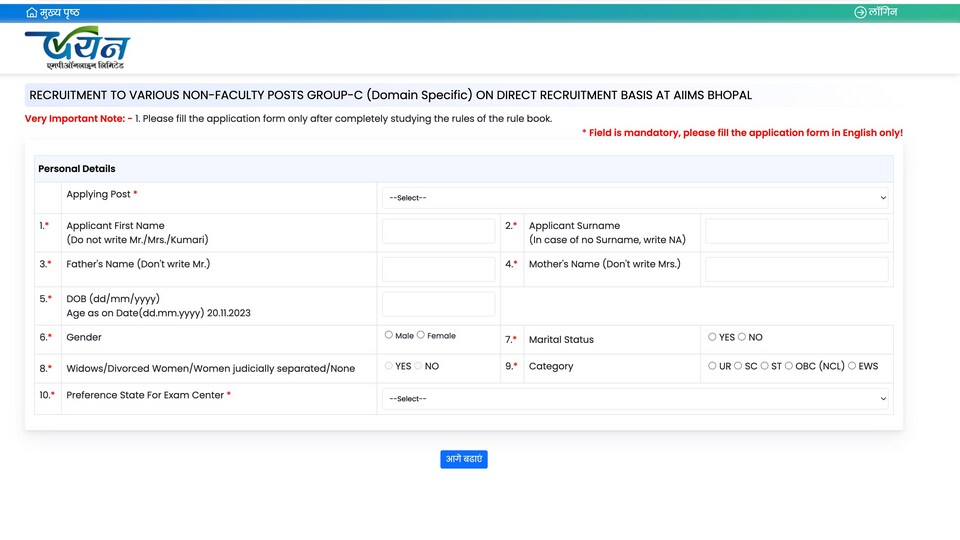Screen dimensions: 960x540
Task: Open the Applying Post dropdown
Action: 635,198
